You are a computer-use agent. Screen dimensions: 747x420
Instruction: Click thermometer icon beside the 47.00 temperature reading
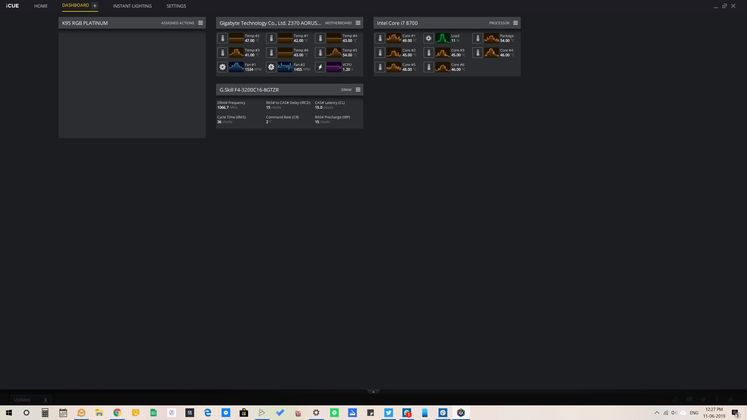pyautogui.click(x=222, y=38)
